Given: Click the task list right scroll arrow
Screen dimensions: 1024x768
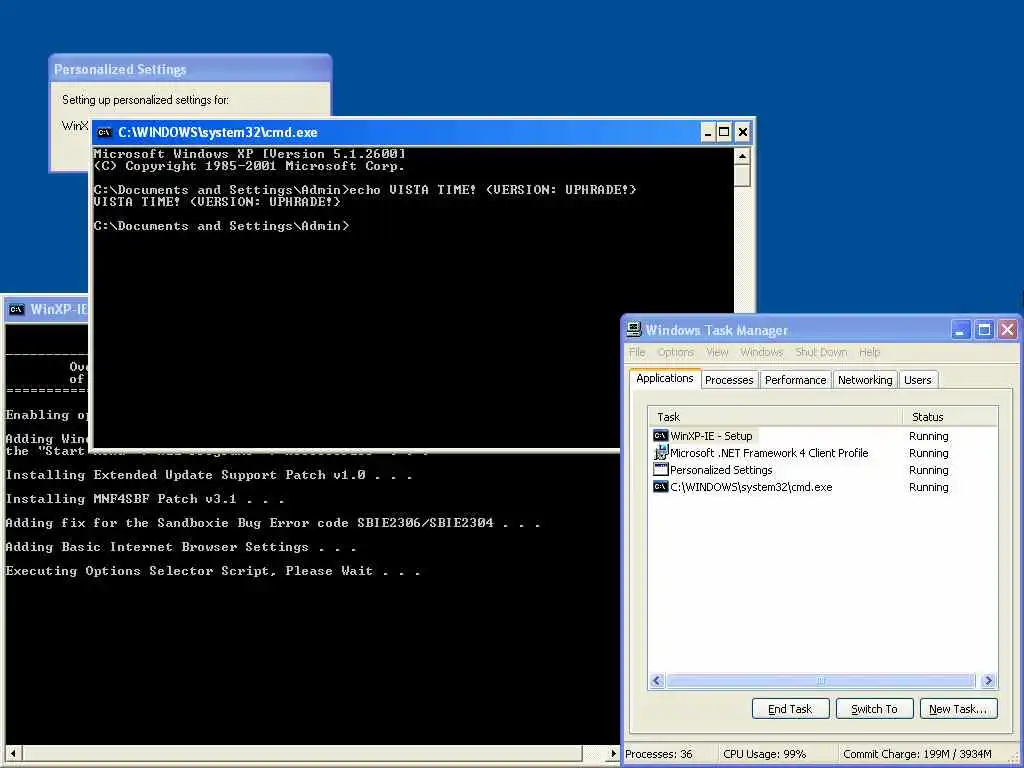Looking at the screenshot, I should point(988,681).
